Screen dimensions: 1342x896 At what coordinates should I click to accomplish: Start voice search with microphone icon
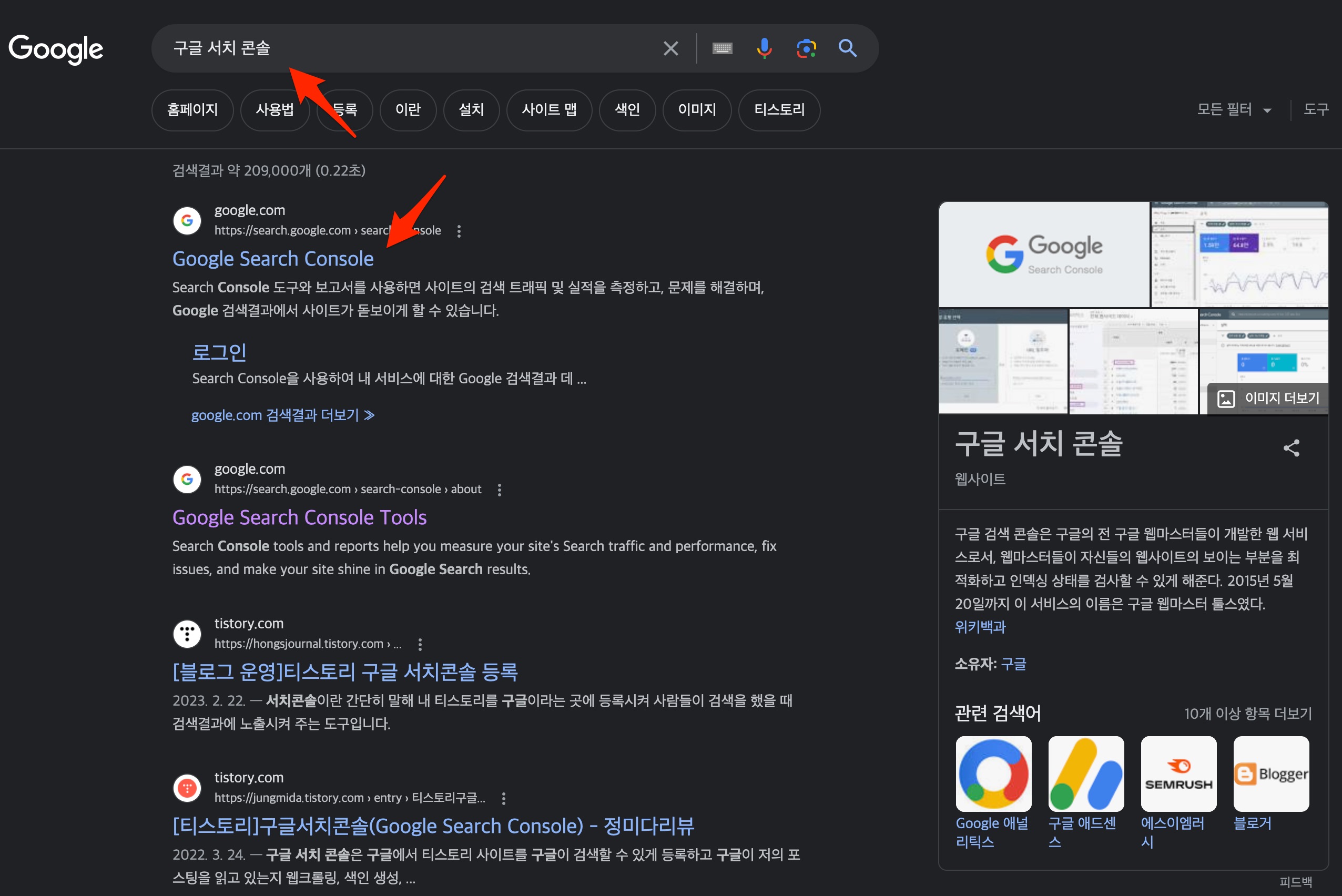[x=764, y=48]
